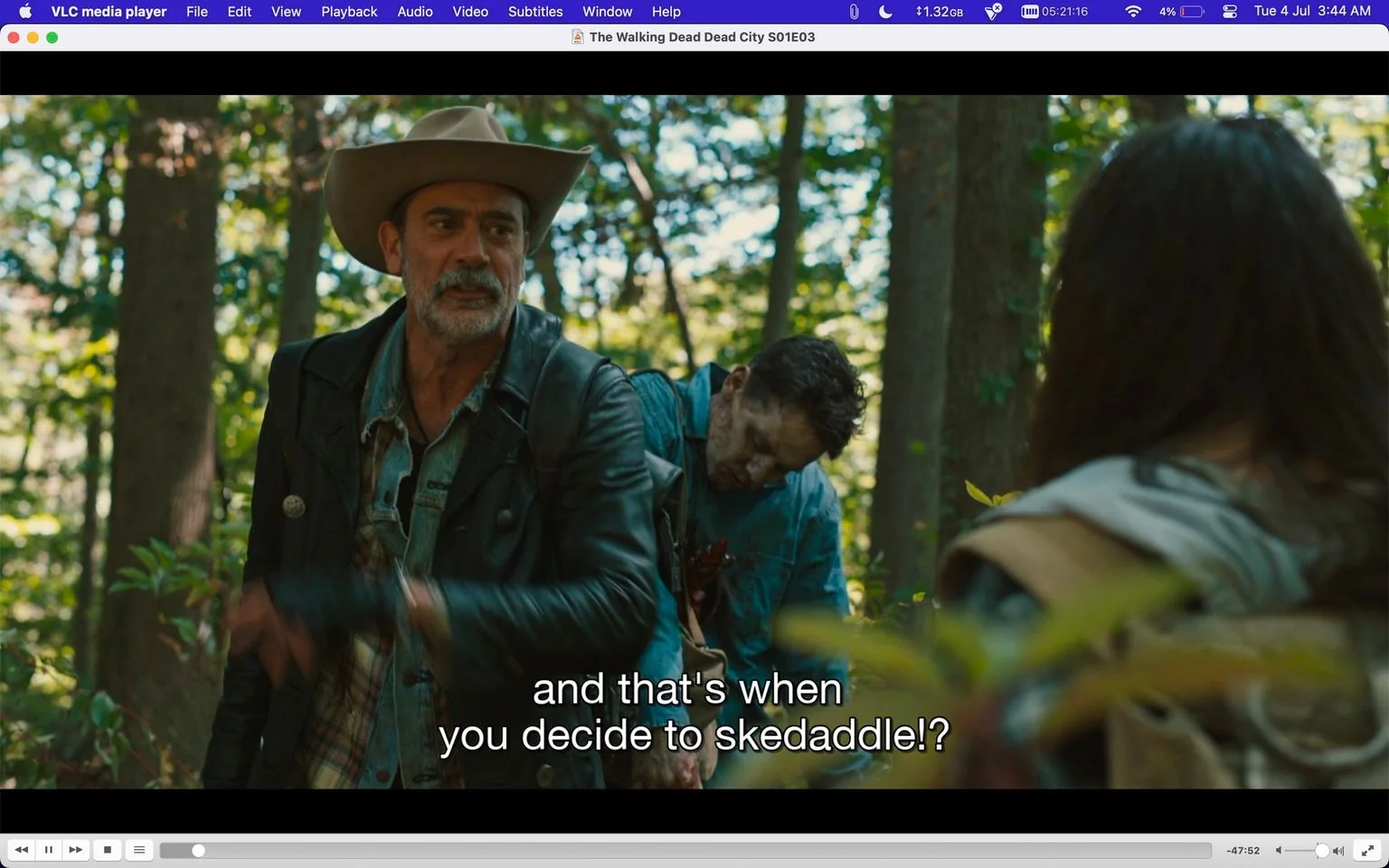1389x868 pixels.
Task: Open the Audio menu
Action: [x=415, y=12]
